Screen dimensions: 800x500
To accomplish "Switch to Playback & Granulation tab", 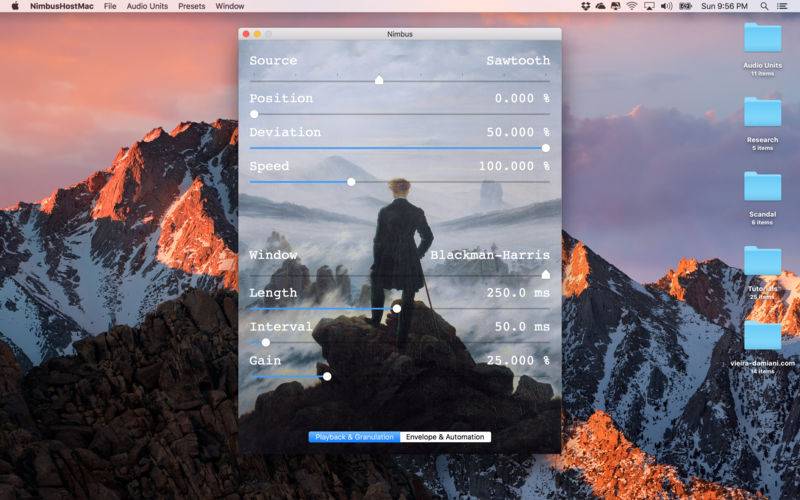I will pyautogui.click(x=354, y=437).
